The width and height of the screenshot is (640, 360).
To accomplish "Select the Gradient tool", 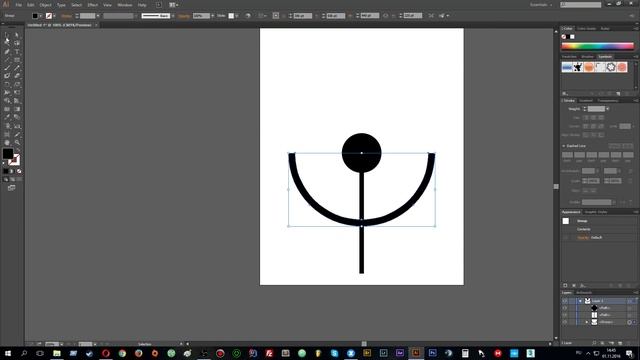I will [17, 109].
